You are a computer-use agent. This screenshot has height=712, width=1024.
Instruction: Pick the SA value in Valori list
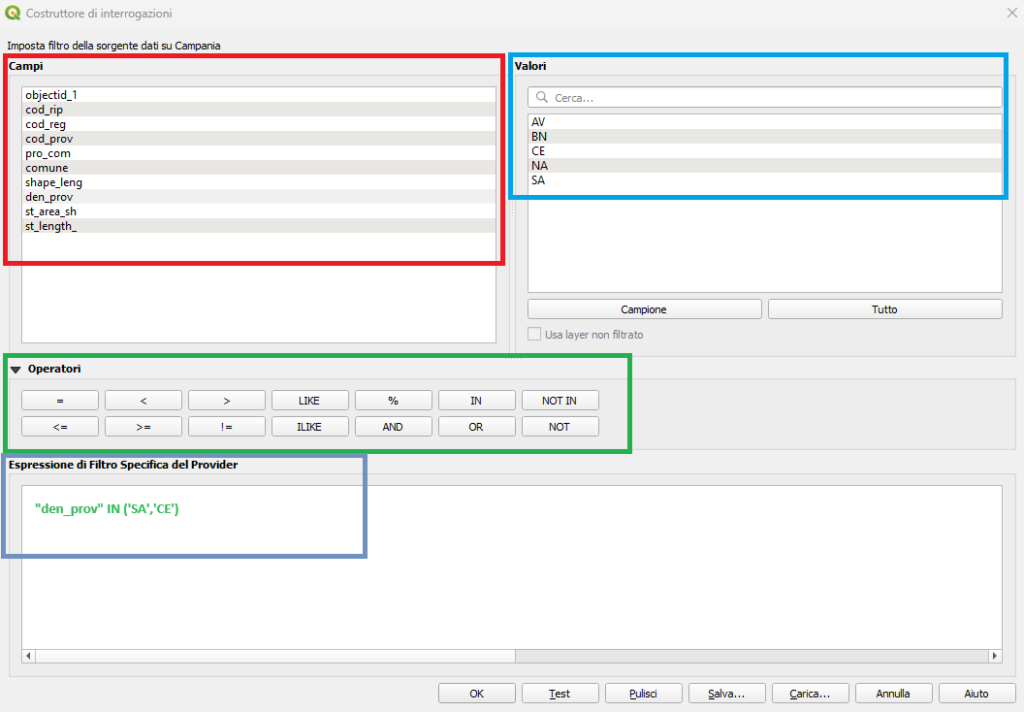[x=765, y=180]
